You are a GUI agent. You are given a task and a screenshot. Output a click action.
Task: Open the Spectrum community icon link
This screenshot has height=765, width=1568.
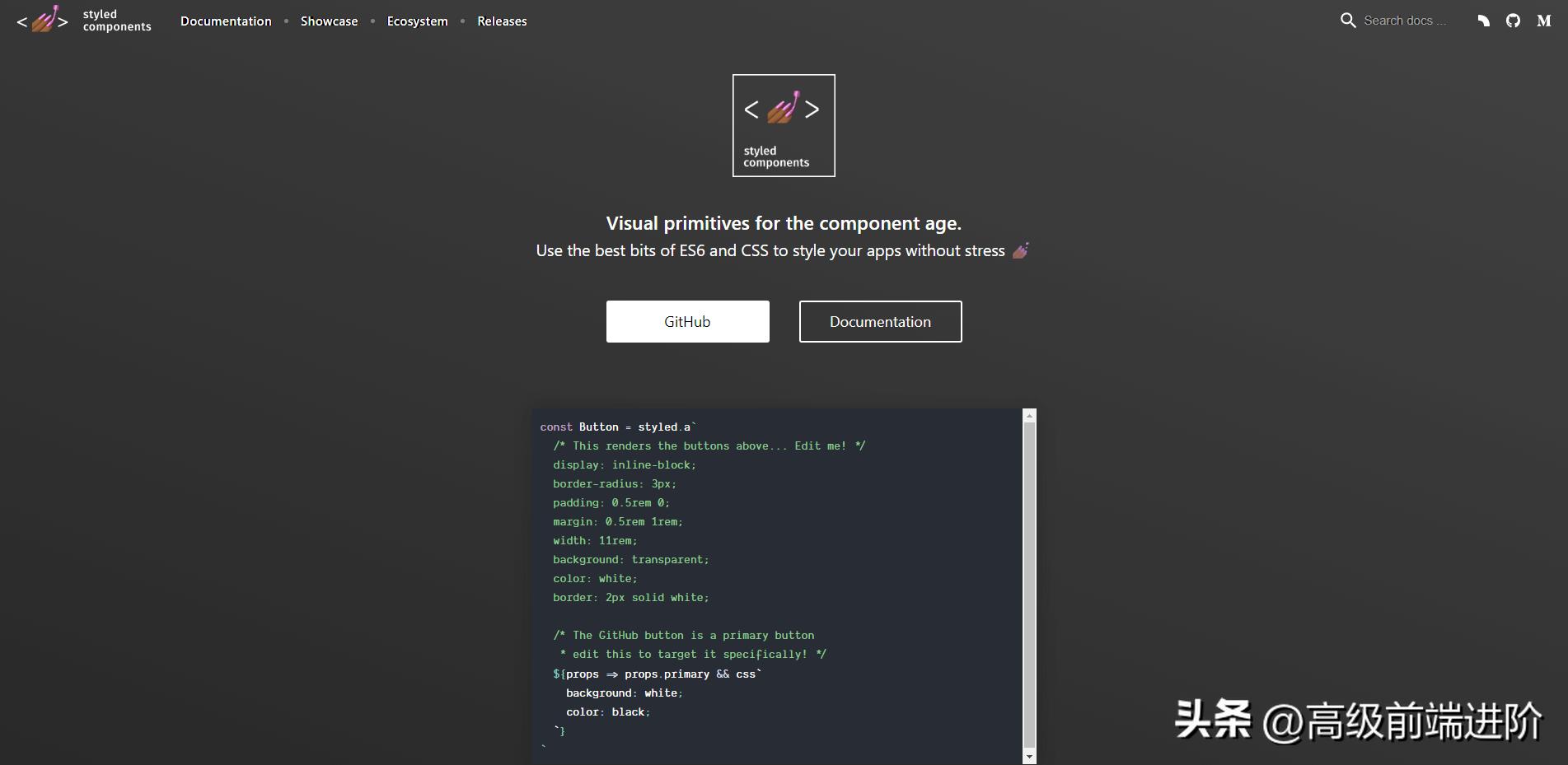pyautogui.click(x=1483, y=21)
